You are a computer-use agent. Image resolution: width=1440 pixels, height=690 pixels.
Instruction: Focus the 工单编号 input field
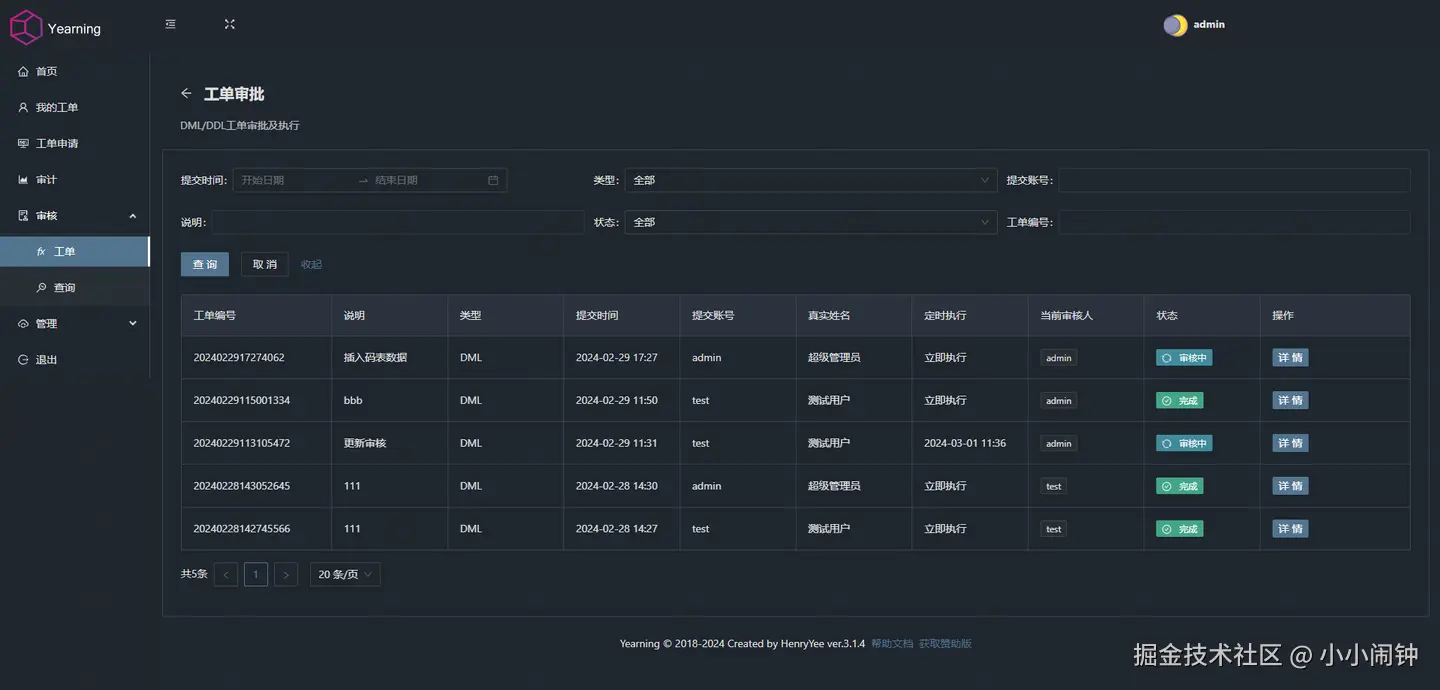pyautogui.click(x=1234, y=222)
